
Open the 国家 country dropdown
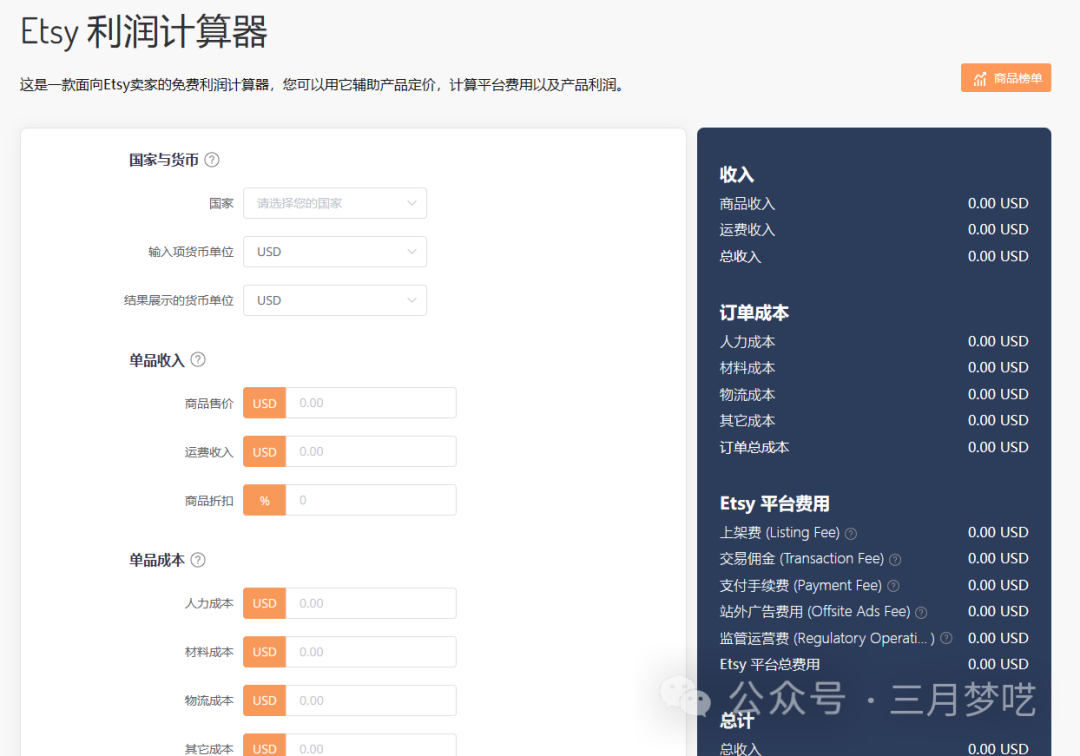tap(335, 203)
